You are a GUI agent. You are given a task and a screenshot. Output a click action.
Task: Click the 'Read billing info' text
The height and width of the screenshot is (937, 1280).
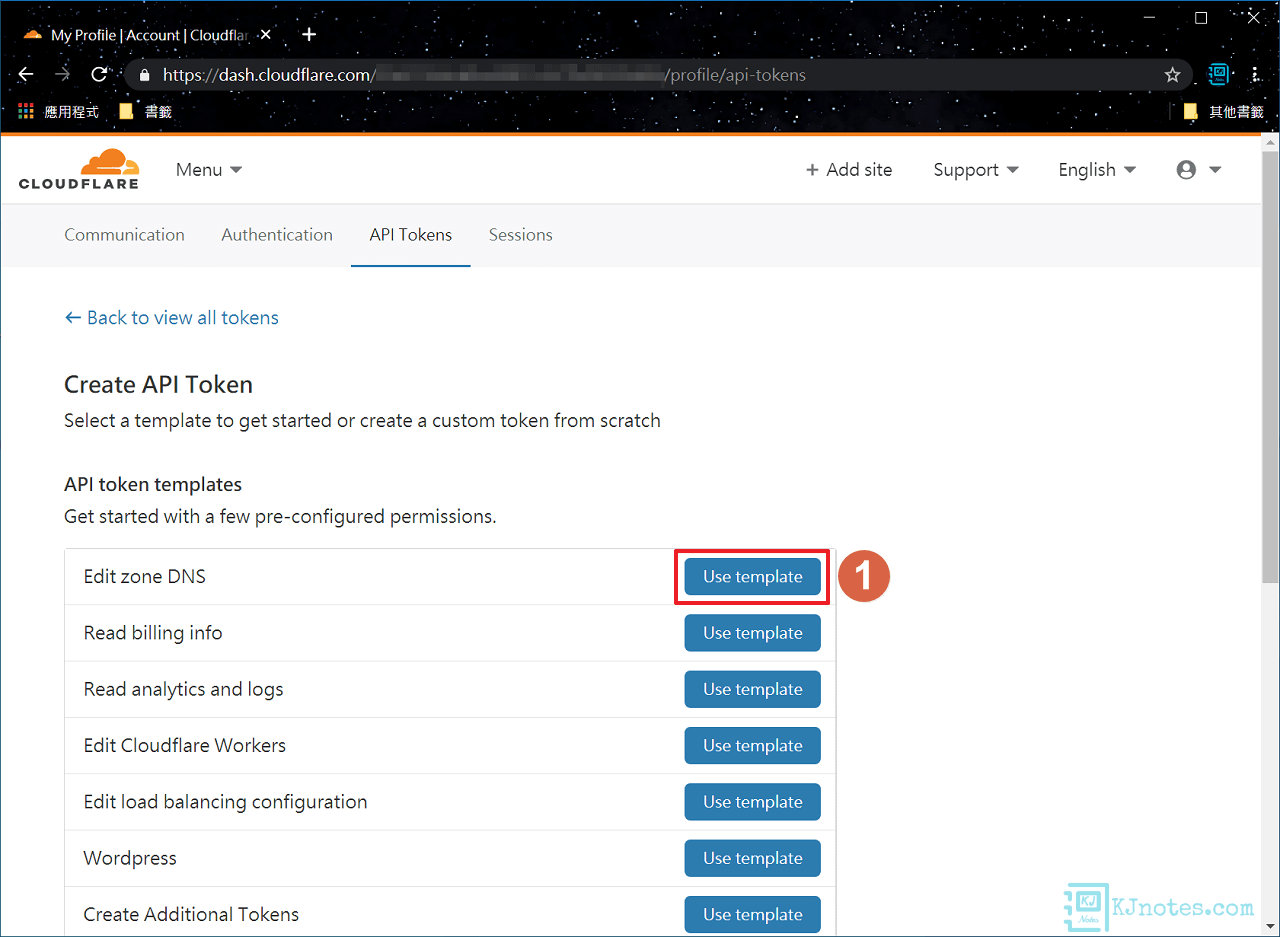tap(153, 633)
